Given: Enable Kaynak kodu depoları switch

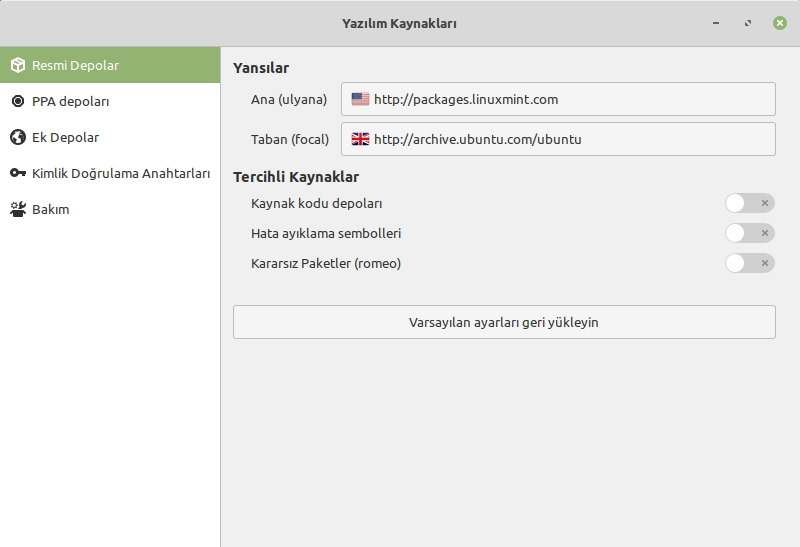Looking at the screenshot, I should click(x=749, y=203).
